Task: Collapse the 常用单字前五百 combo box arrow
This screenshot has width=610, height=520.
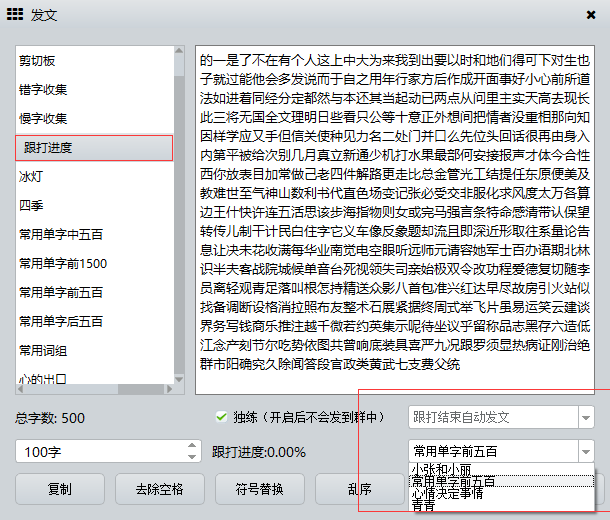Action: [586, 452]
